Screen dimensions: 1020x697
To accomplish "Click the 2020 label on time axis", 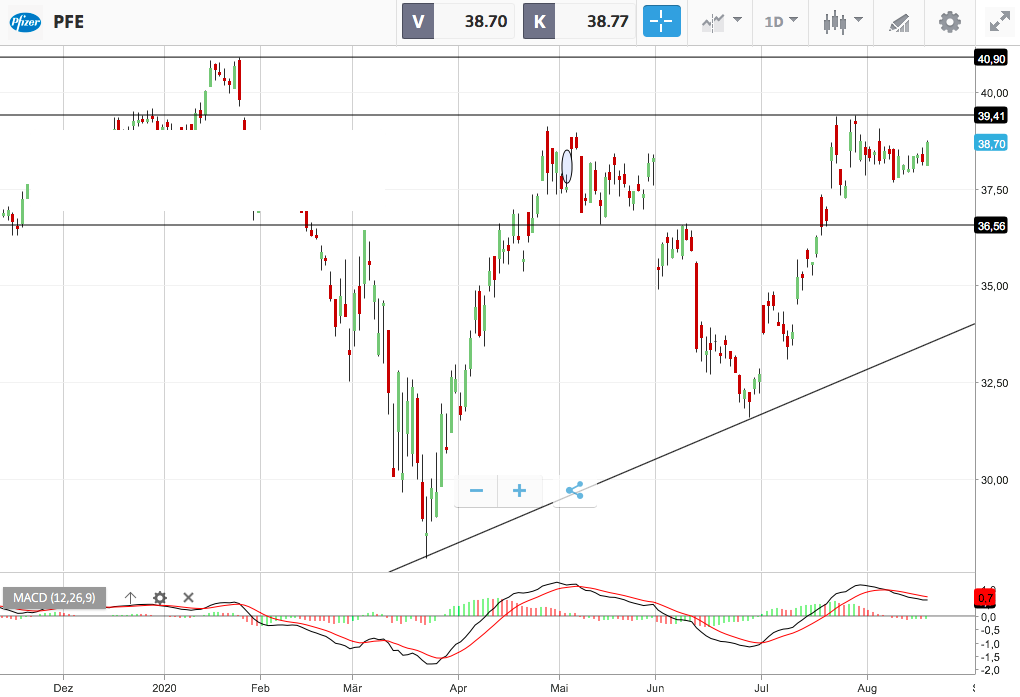I will tap(164, 688).
